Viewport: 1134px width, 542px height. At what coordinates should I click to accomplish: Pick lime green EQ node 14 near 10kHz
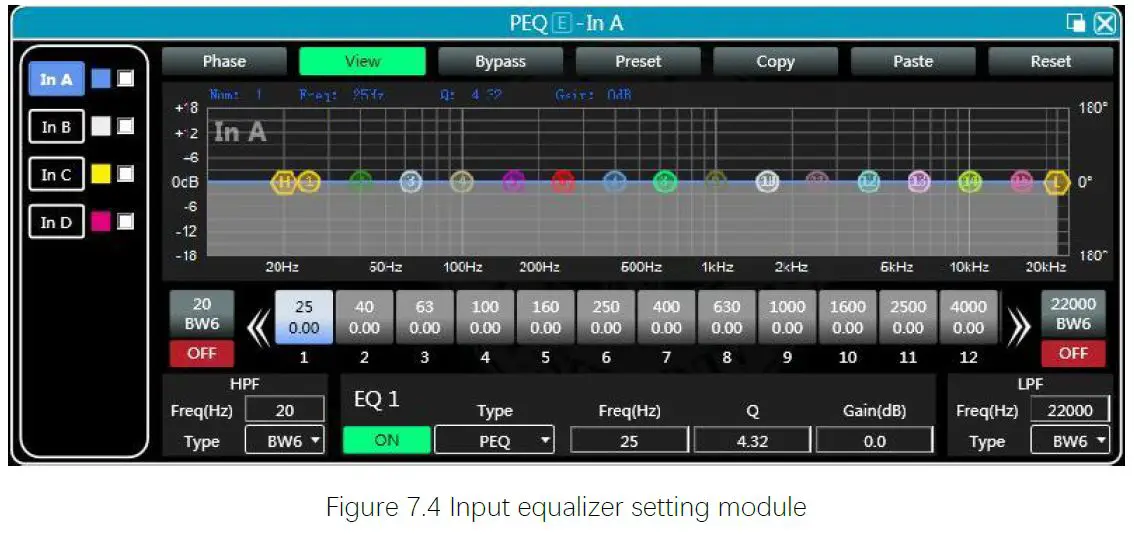click(970, 182)
